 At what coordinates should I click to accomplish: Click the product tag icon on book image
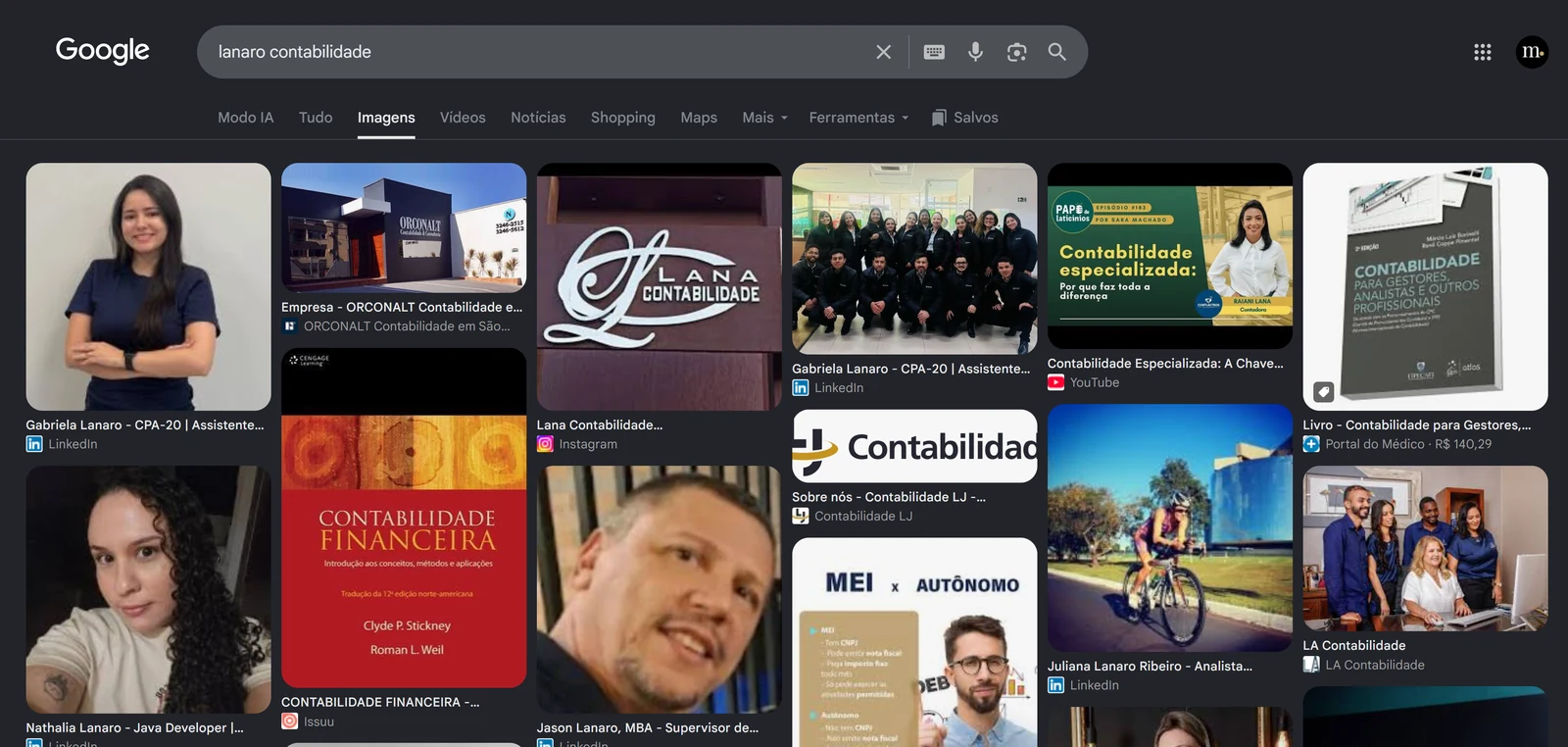click(1323, 391)
